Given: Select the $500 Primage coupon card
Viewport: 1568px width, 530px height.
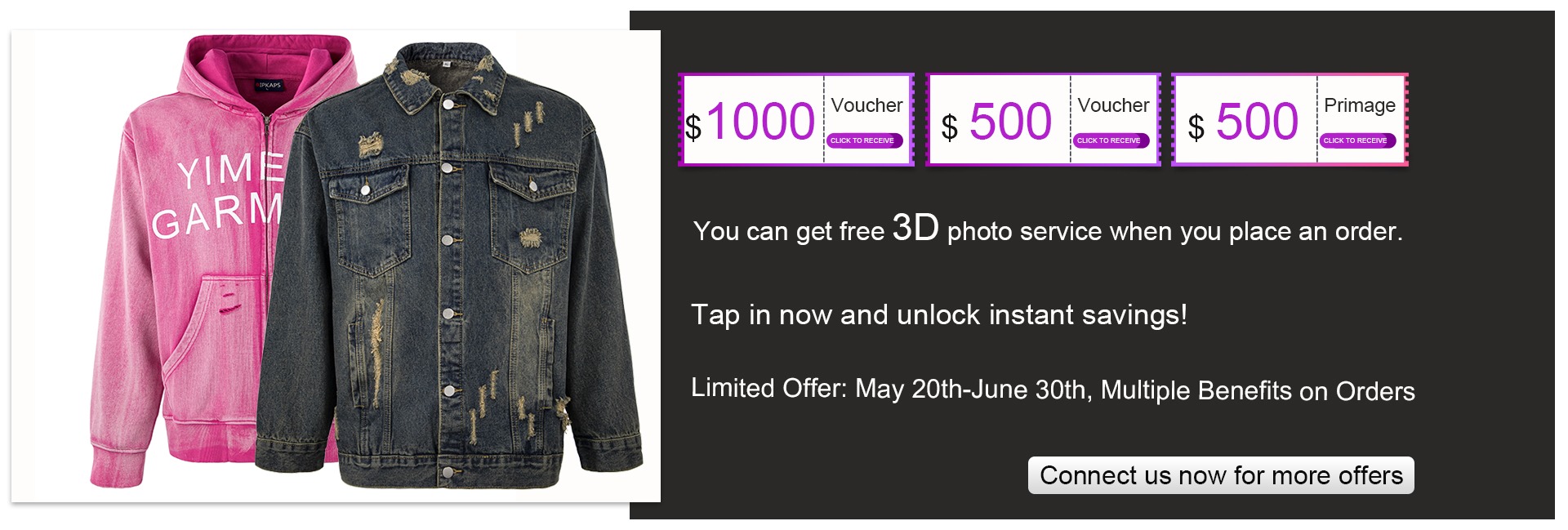Looking at the screenshot, I should (1290, 120).
